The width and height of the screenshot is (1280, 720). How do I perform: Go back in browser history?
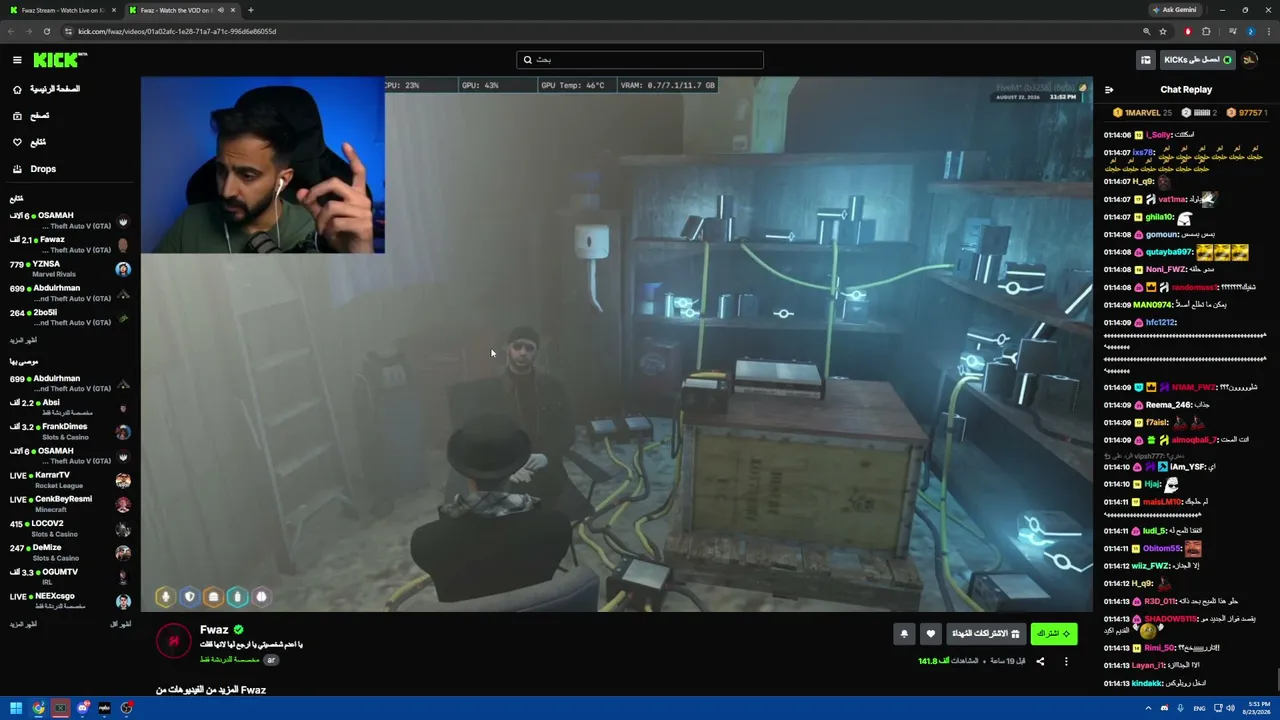[10, 31]
